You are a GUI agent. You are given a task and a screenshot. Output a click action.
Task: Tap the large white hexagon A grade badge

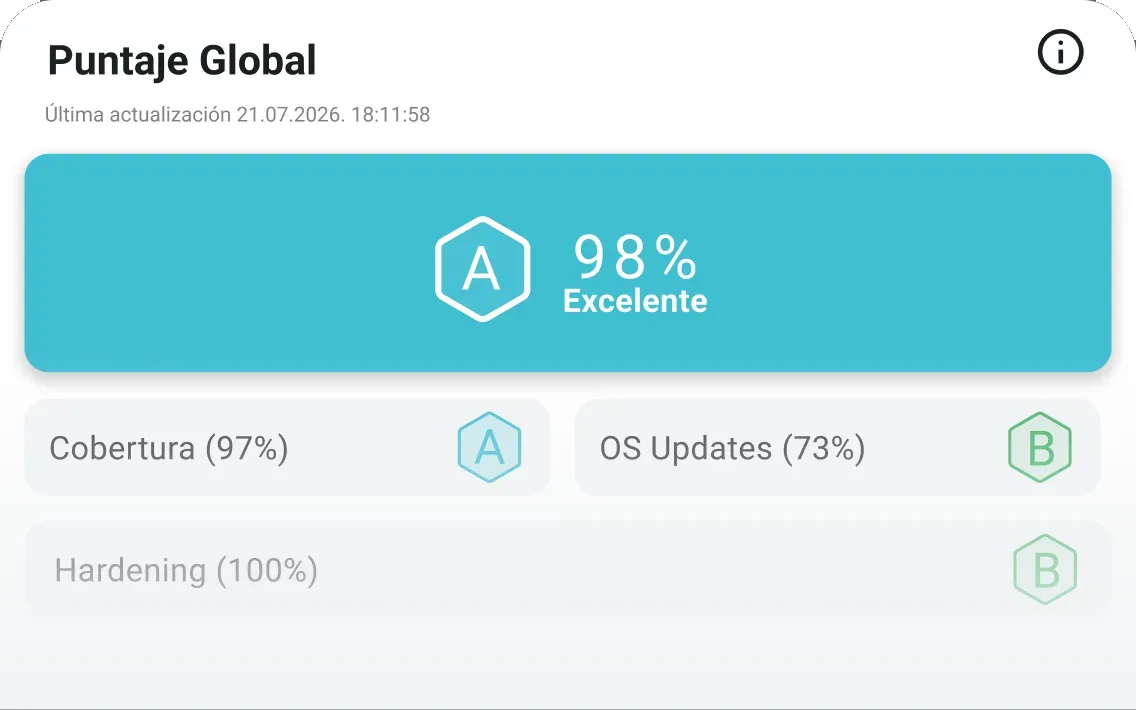[483, 269]
